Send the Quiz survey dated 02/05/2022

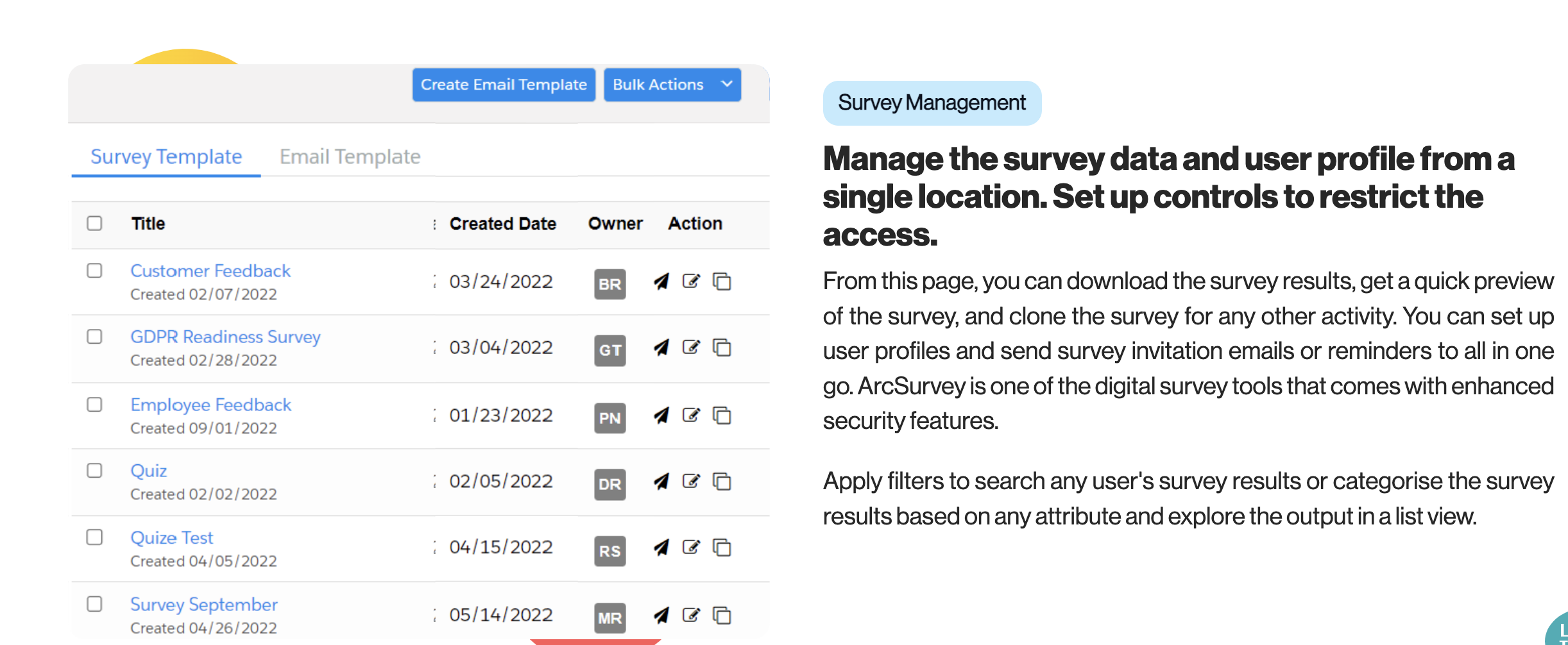(x=661, y=482)
